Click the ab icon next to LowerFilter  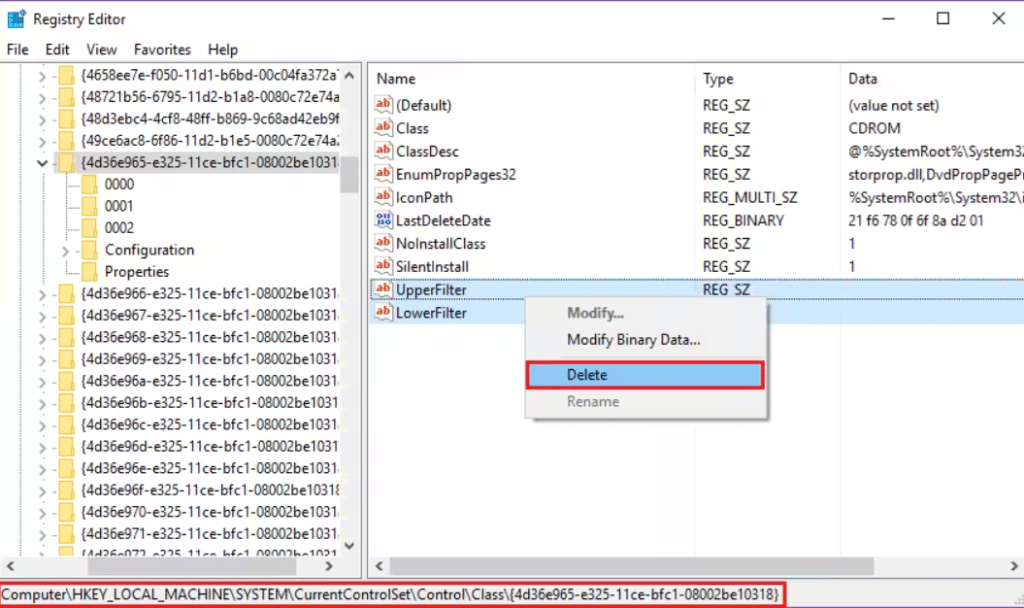click(382, 312)
